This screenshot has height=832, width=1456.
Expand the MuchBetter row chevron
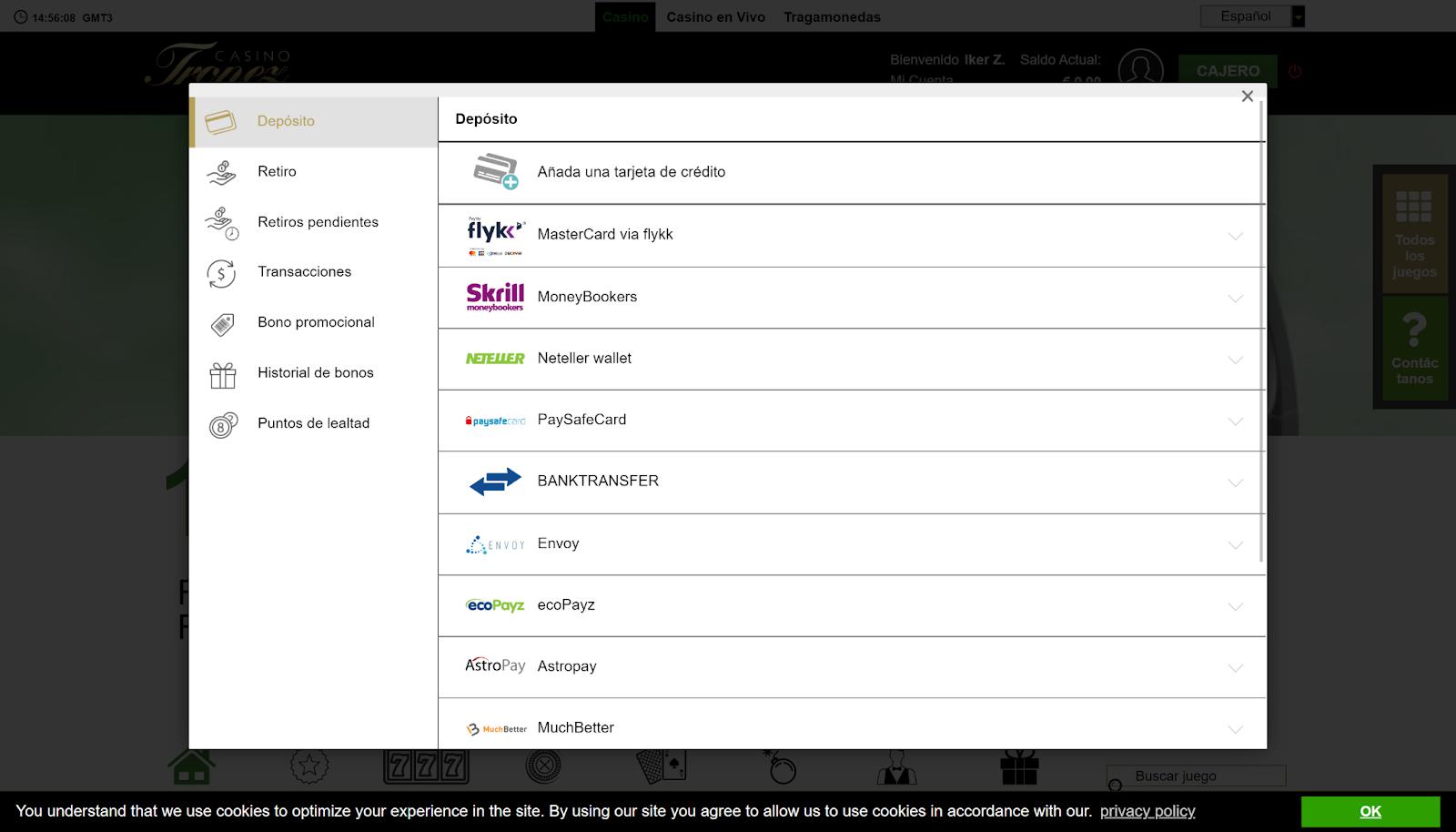click(x=1235, y=729)
